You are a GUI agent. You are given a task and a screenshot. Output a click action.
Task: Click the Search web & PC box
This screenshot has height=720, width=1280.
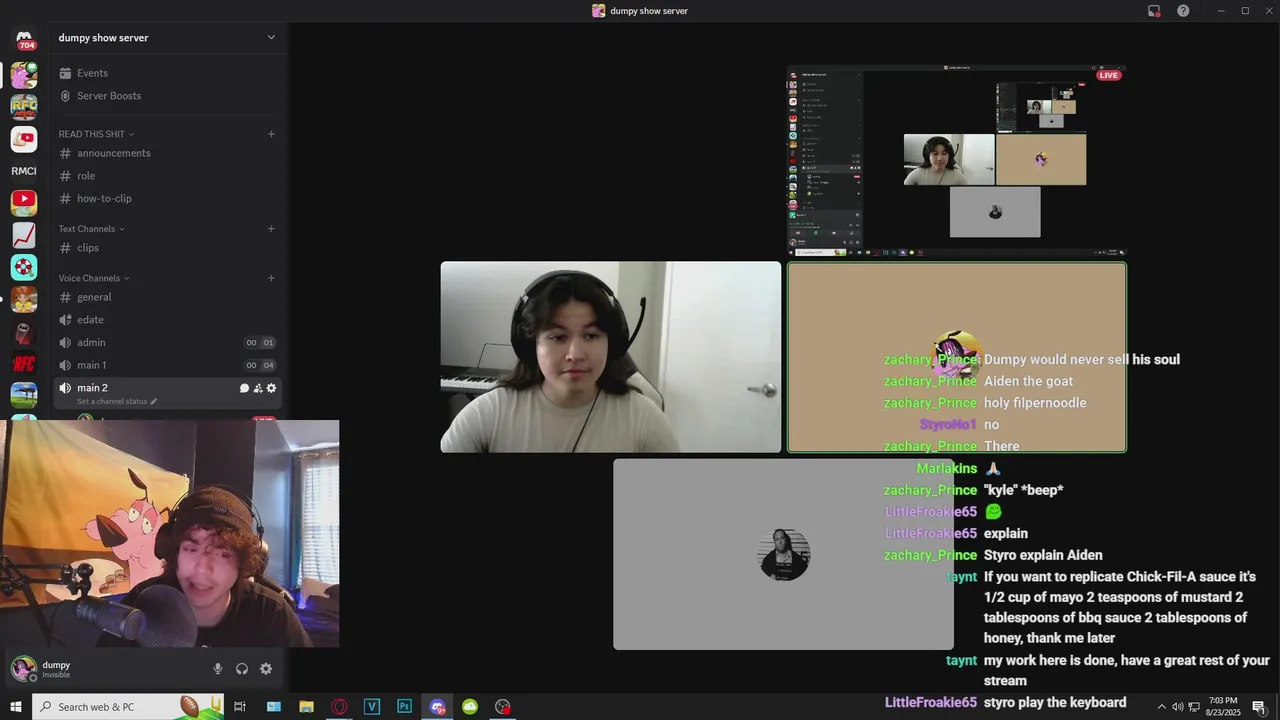point(129,706)
